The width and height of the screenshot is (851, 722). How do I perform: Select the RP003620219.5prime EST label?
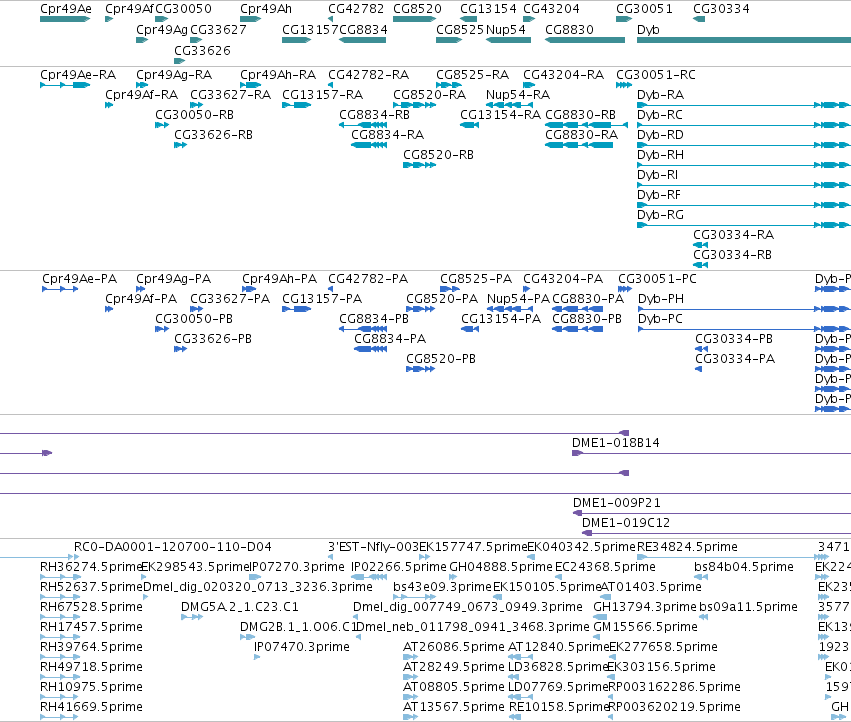(674, 706)
